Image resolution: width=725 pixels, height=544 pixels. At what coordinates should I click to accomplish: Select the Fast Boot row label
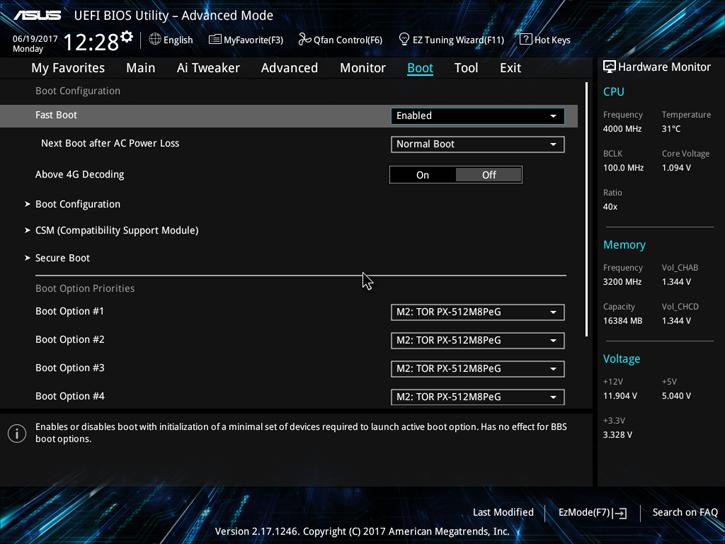[56, 115]
